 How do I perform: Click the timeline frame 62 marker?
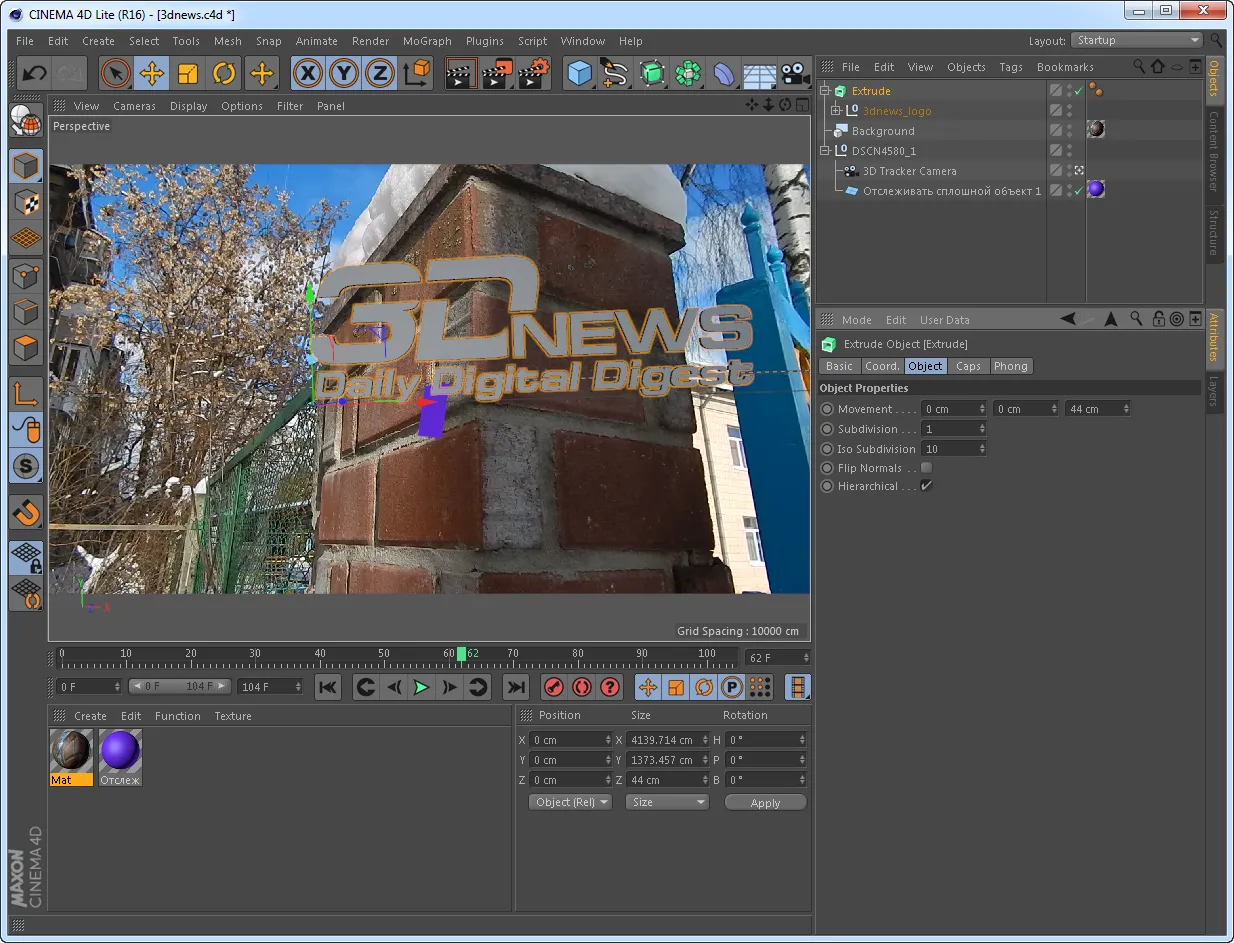coord(462,654)
